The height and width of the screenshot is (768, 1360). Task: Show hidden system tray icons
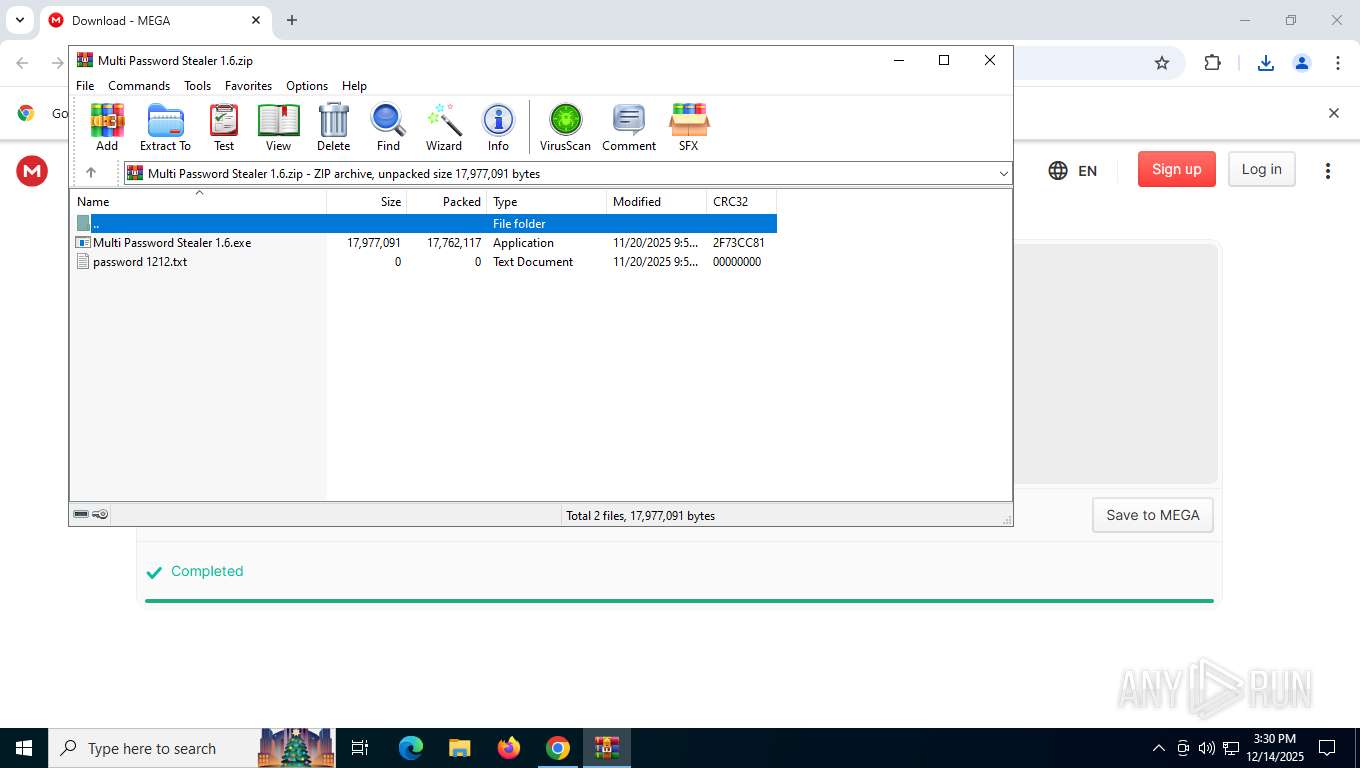pos(1159,748)
